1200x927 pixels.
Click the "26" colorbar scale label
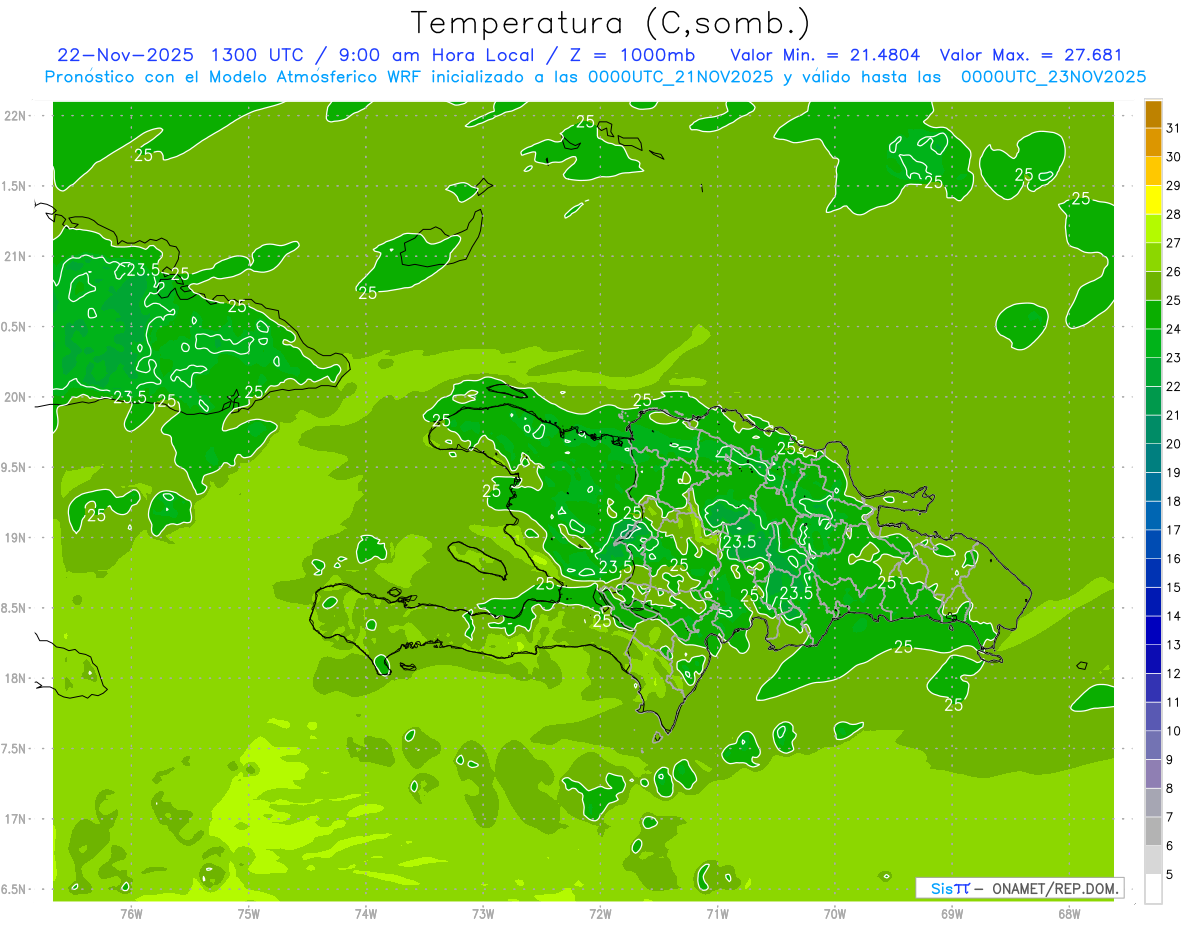1174,272
